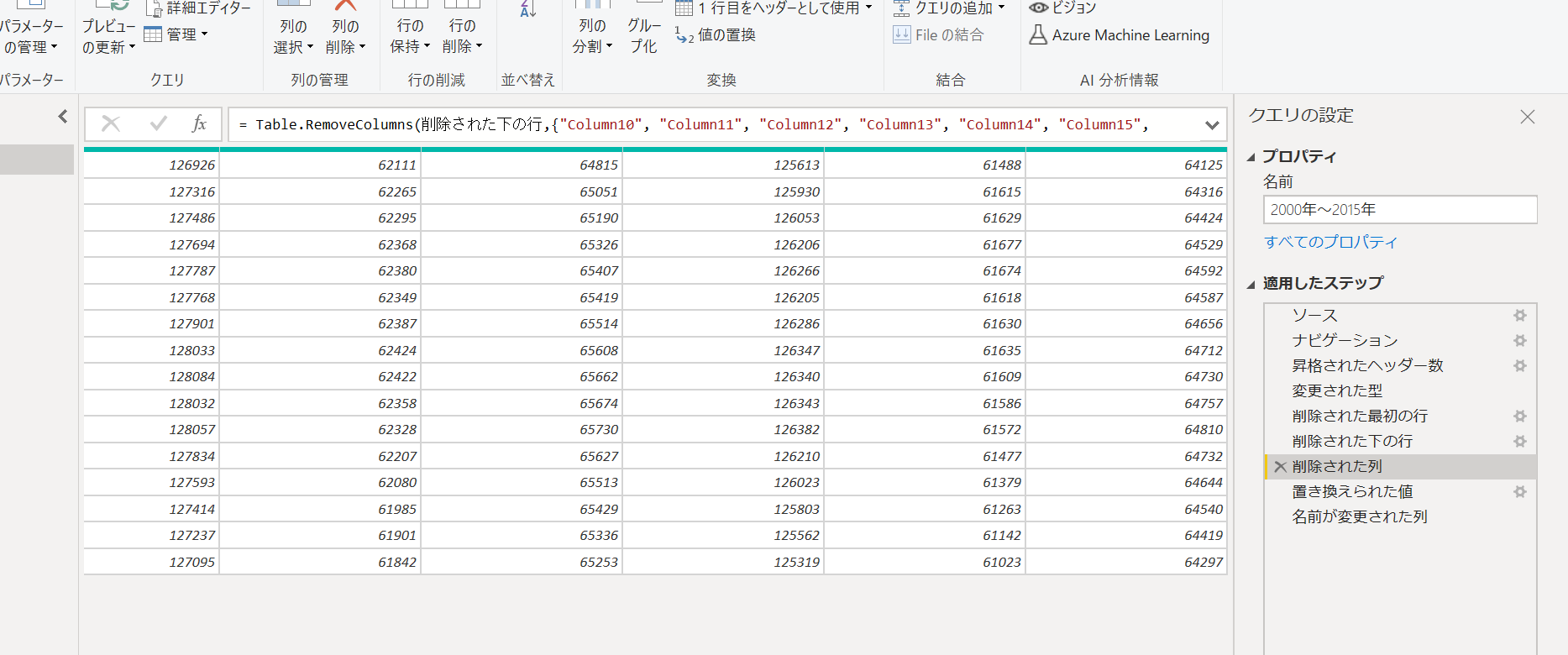Delete the 削除された列 step using X icon
Screen dimensions: 1568x655
point(1280,467)
